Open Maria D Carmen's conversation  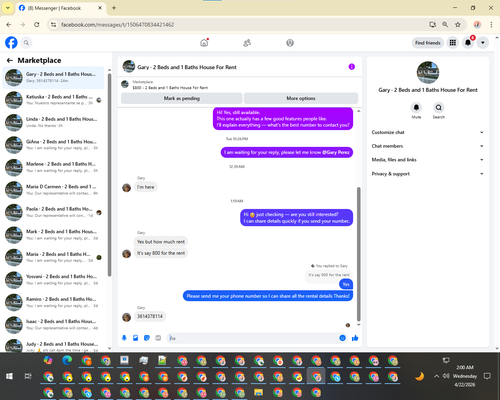tap(53, 190)
